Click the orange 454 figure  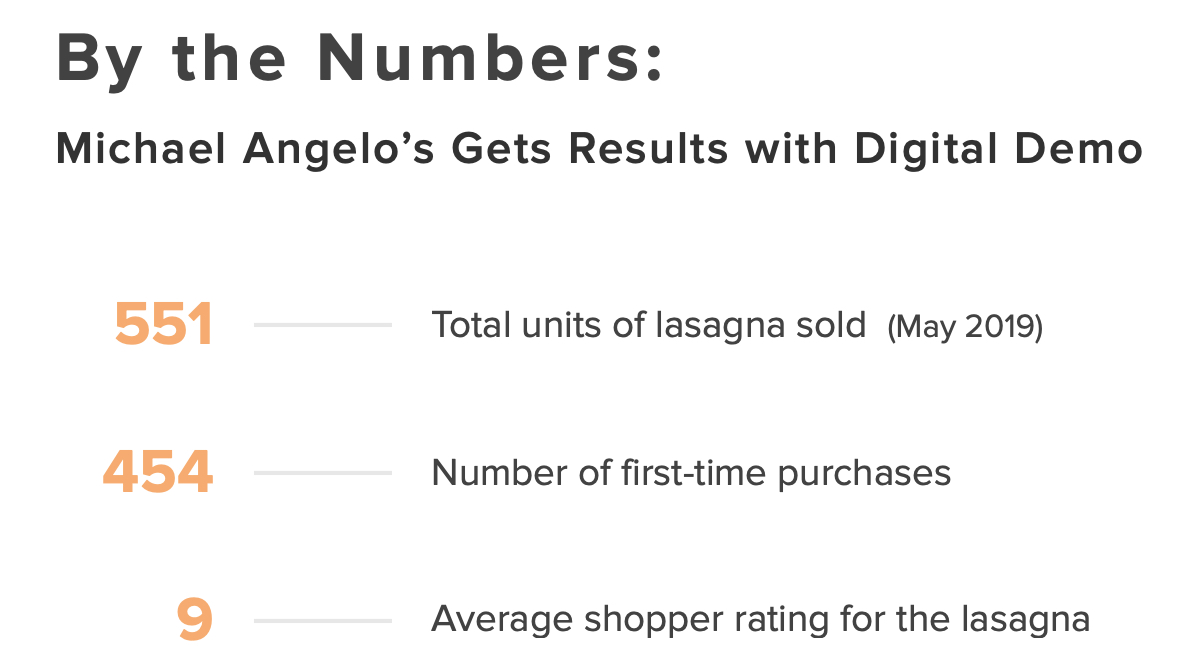pos(158,472)
